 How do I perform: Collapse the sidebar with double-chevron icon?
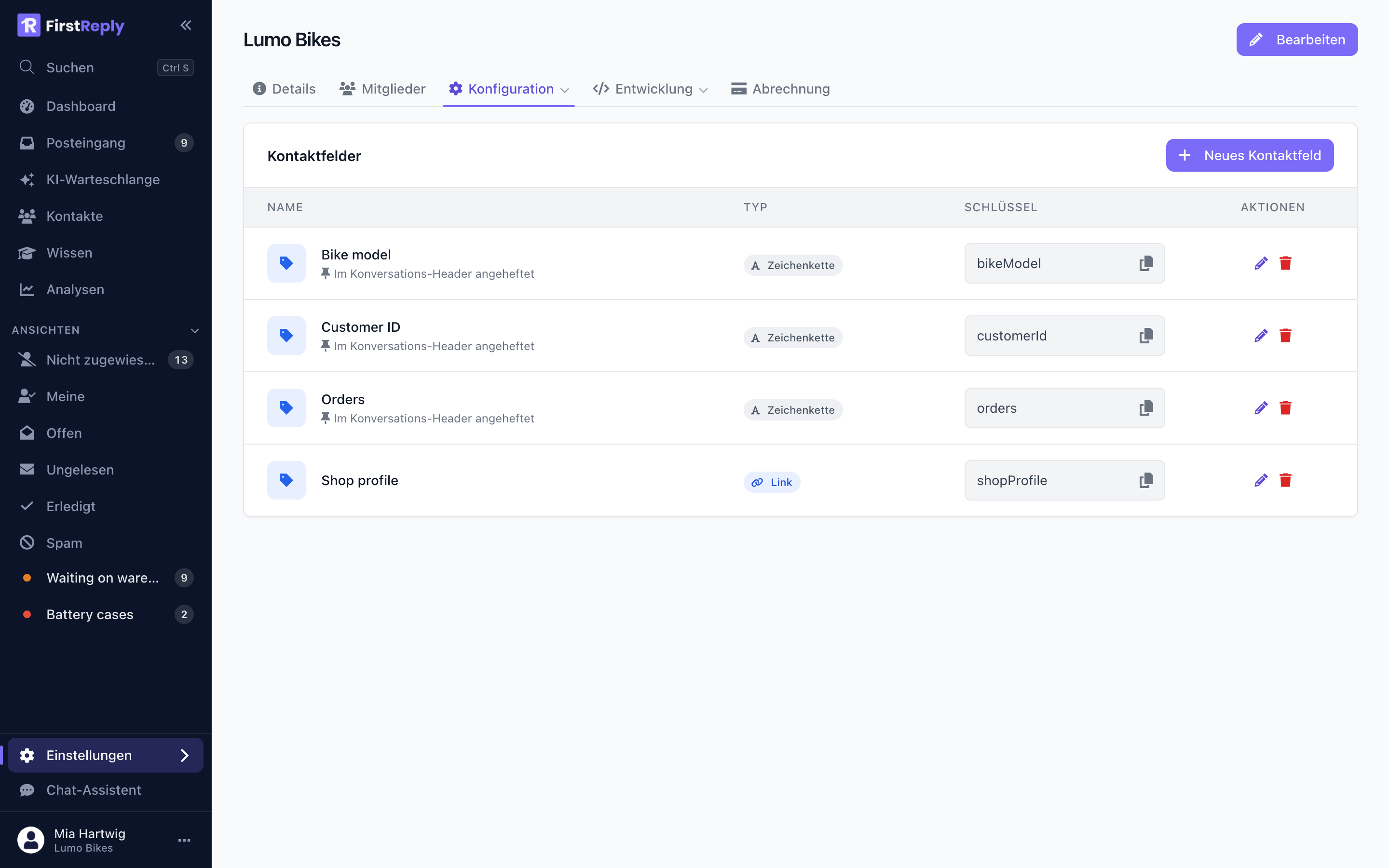[185, 25]
